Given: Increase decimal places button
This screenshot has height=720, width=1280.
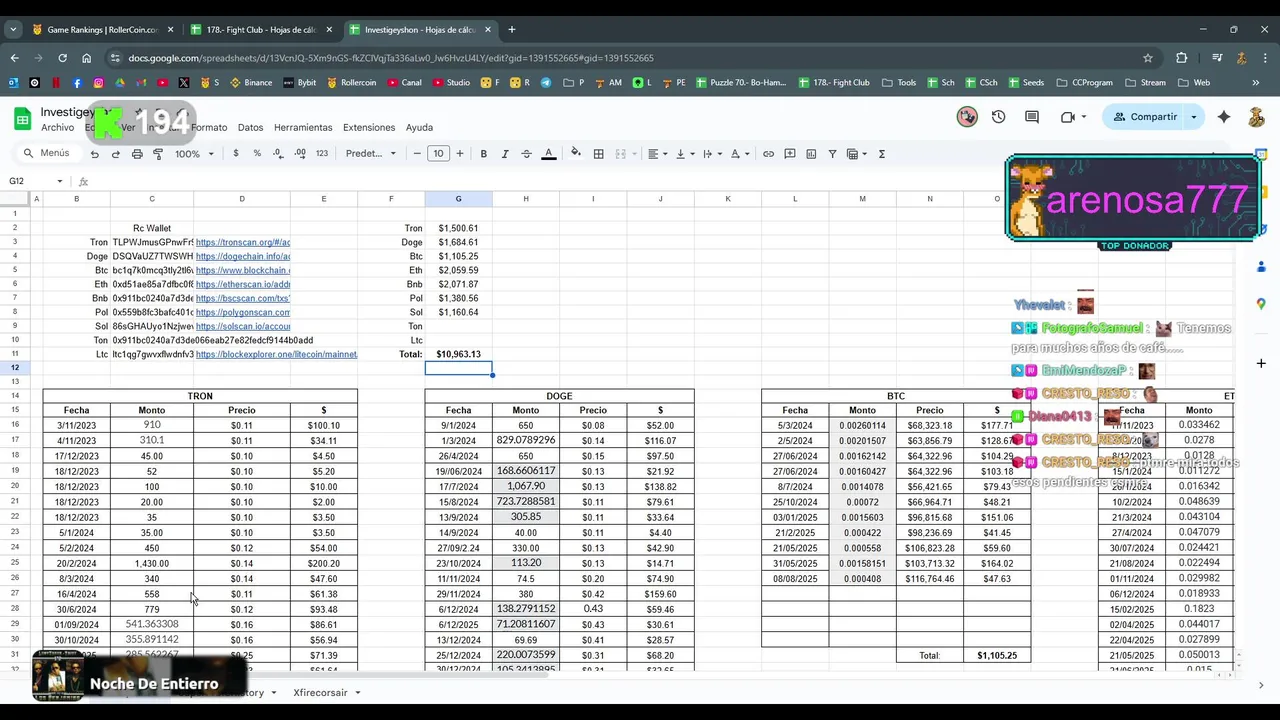Looking at the screenshot, I should (x=300, y=154).
